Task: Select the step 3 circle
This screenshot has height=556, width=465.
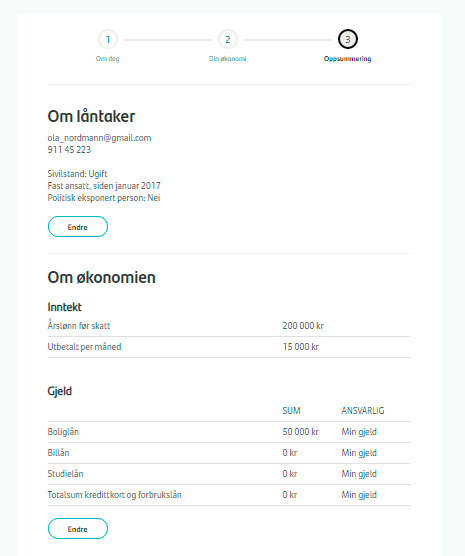Action: [x=348, y=39]
